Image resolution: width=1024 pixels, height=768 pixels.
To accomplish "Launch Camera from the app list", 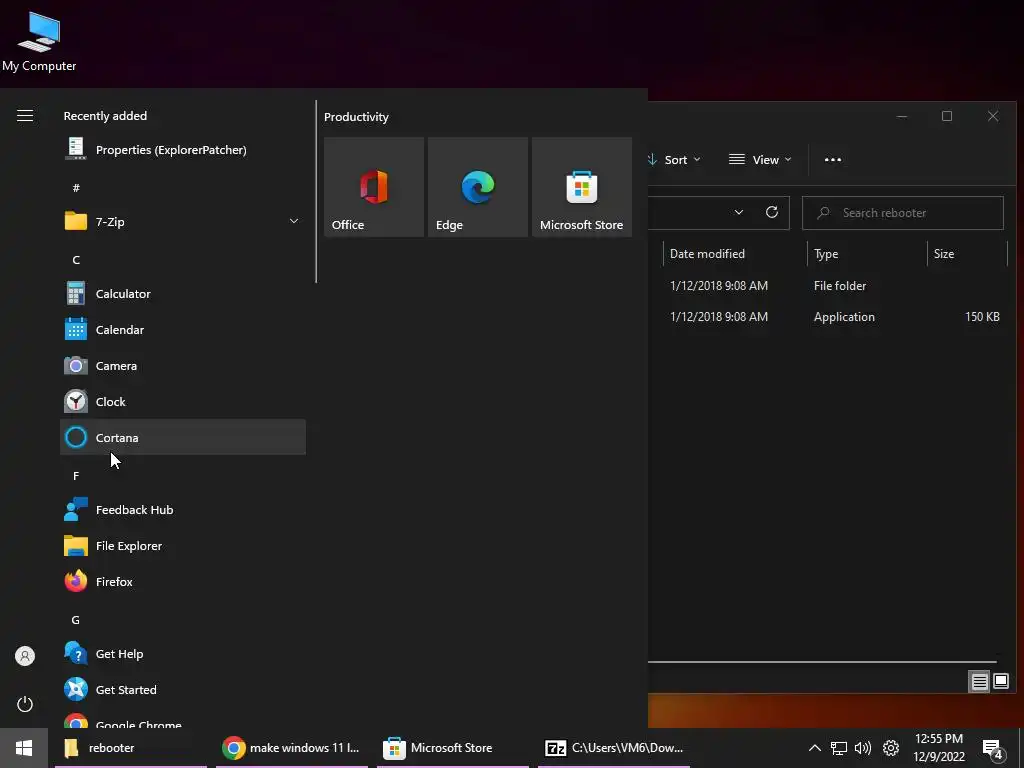I will (x=183, y=366).
